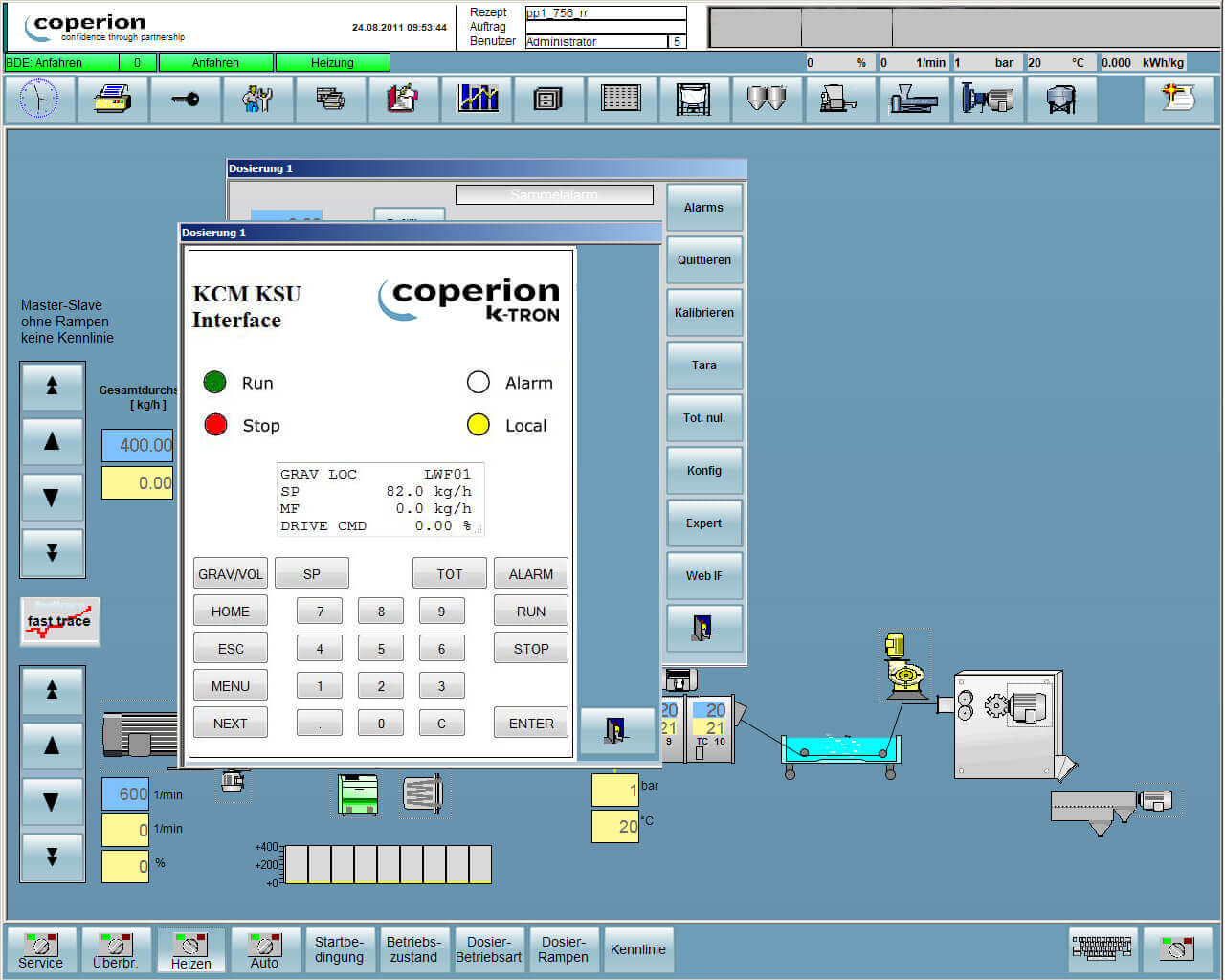Toggle the Überbr. mode button
This screenshot has width=1225, height=980.
tap(115, 949)
